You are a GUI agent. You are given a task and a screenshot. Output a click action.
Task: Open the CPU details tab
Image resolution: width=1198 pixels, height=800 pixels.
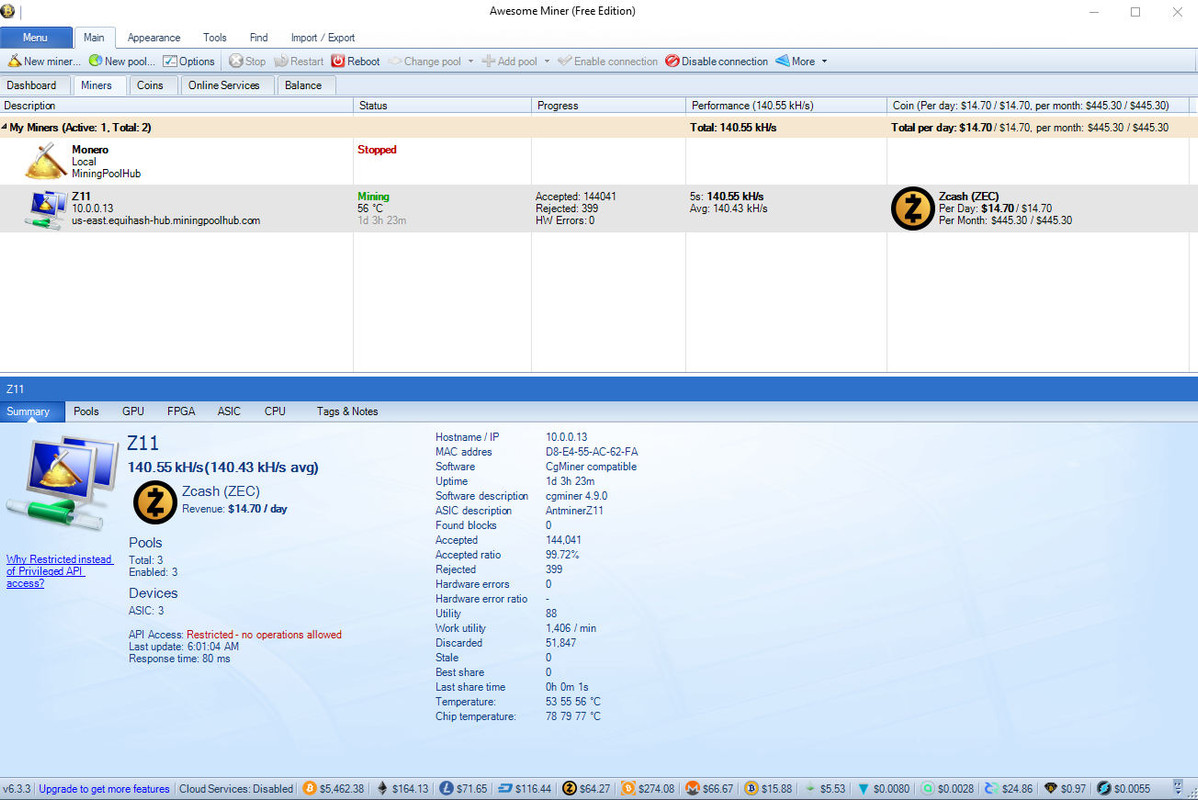click(275, 411)
